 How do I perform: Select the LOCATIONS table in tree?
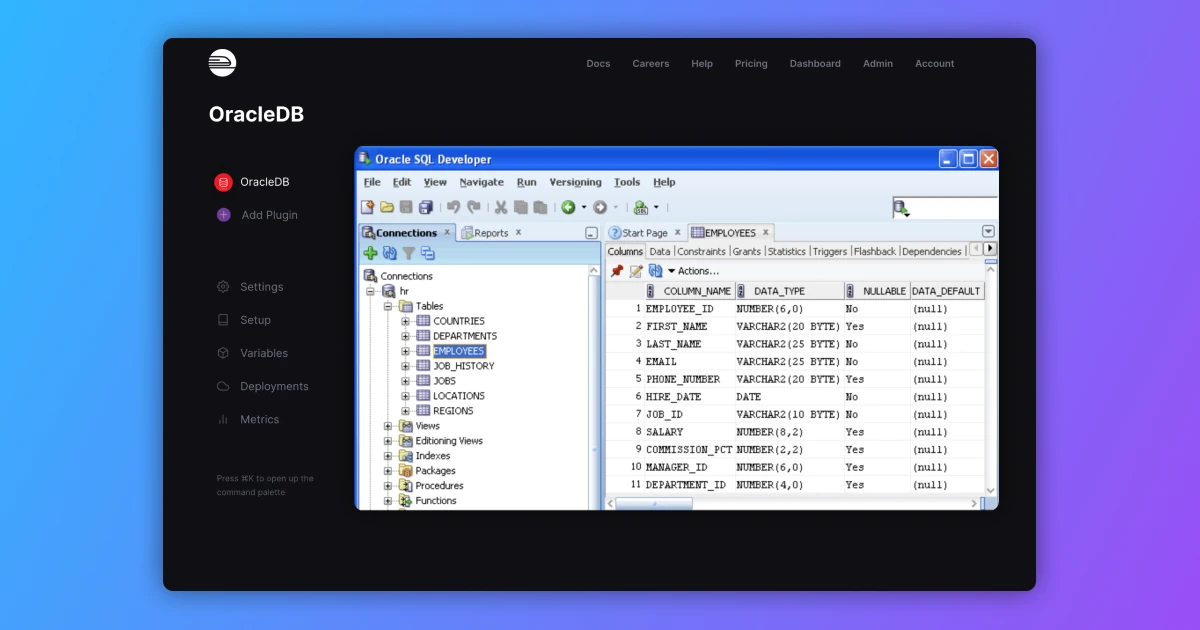(459, 396)
